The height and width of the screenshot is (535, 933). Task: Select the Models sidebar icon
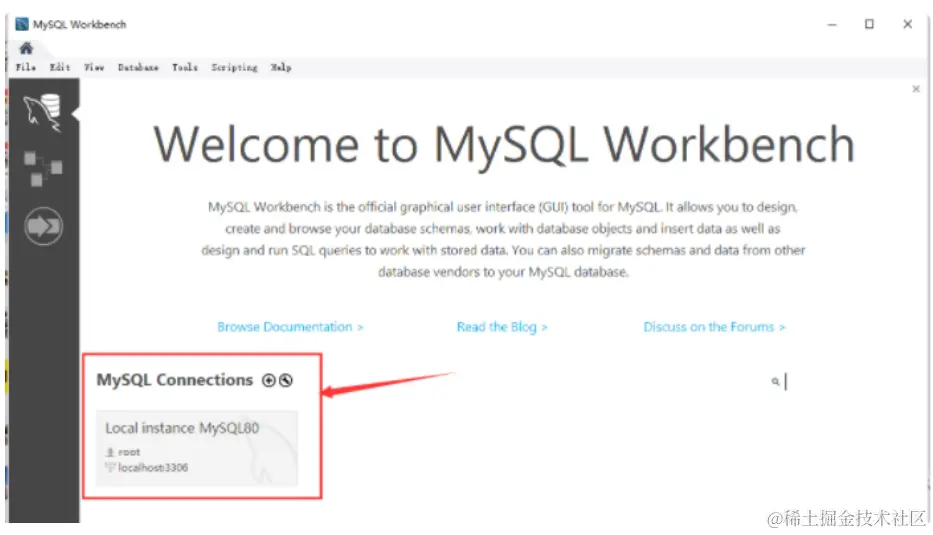click(43, 168)
